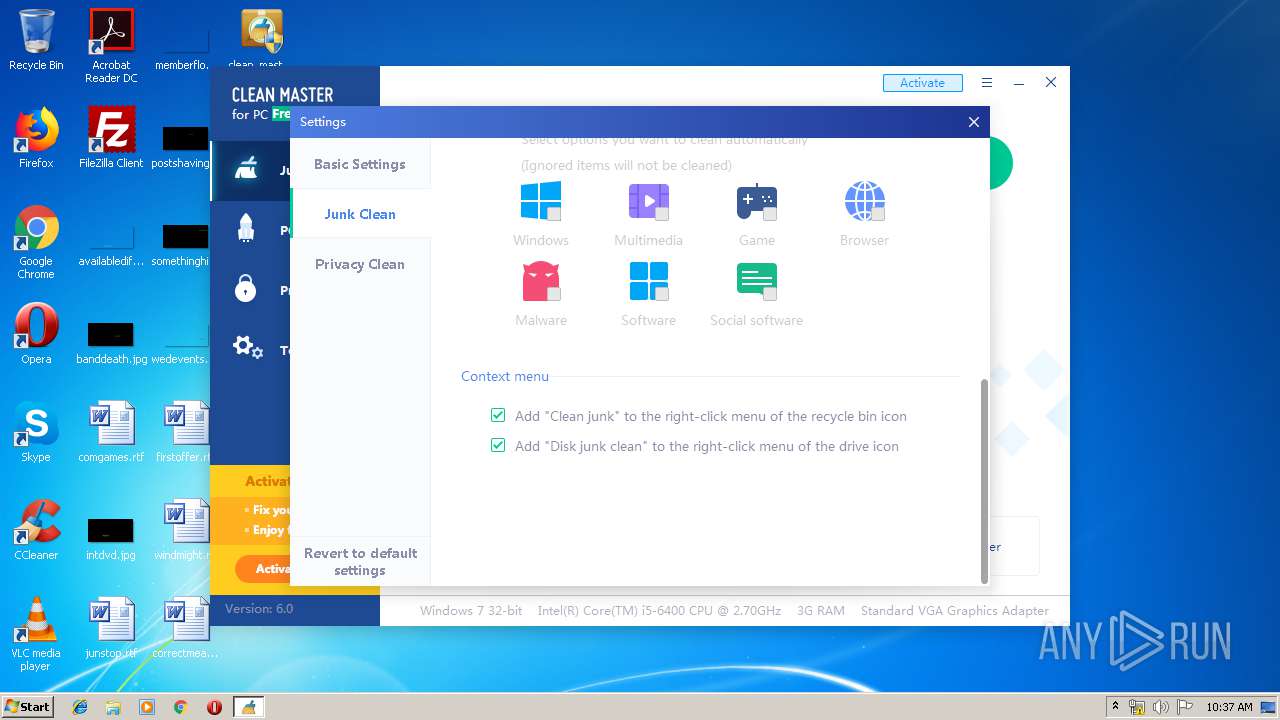Open PC Boost rocket icon in sidebar

pyautogui.click(x=246, y=229)
